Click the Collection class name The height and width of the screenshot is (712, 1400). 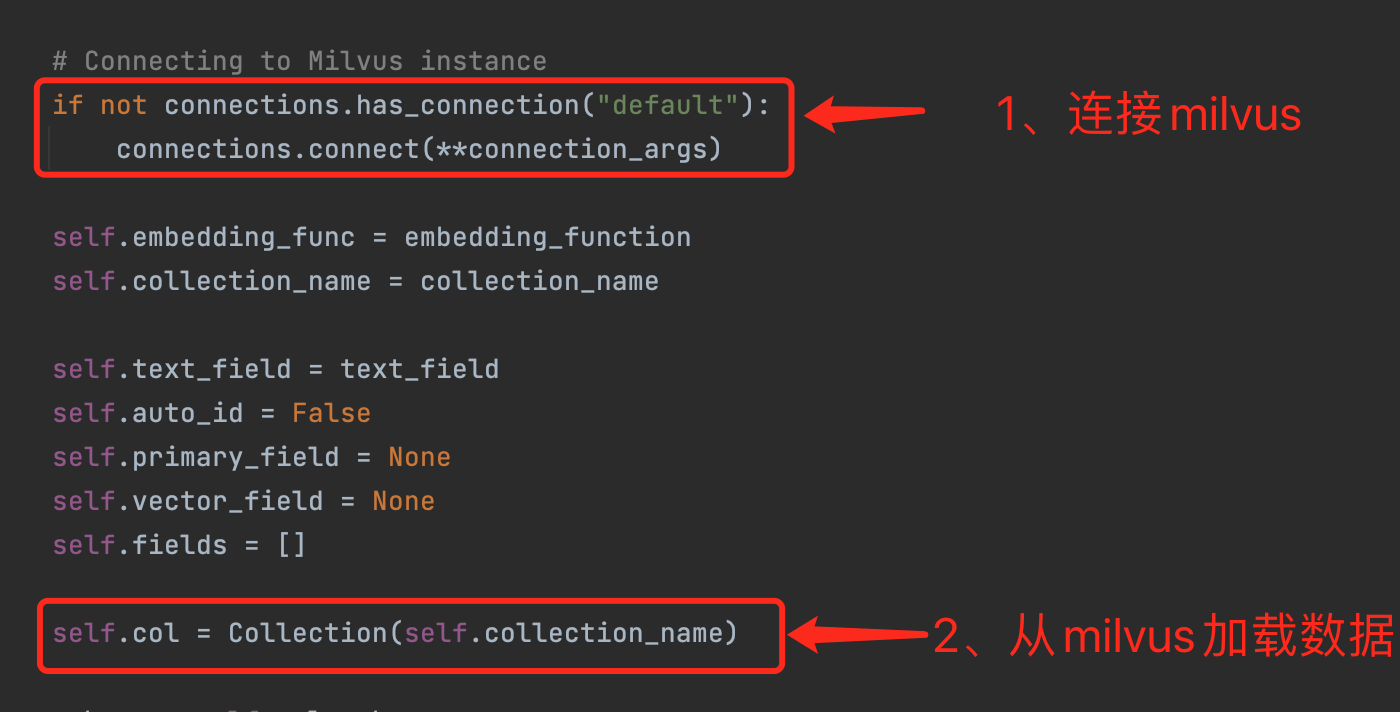coord(307,633)
